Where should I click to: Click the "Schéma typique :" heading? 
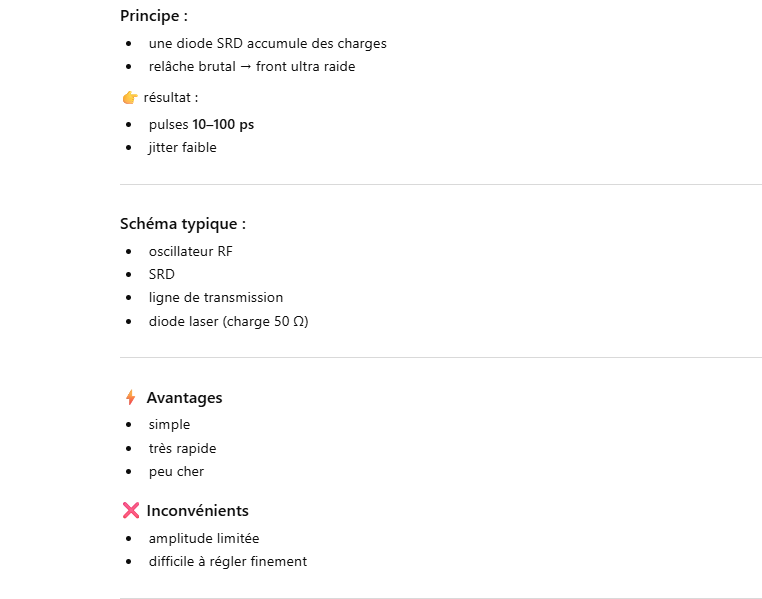tap(182, 224)
